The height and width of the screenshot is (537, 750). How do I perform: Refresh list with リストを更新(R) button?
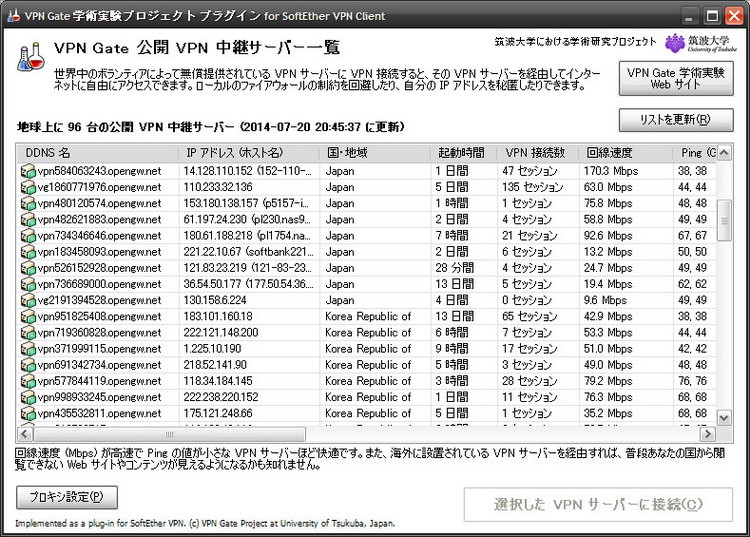[x=676, y=120]
